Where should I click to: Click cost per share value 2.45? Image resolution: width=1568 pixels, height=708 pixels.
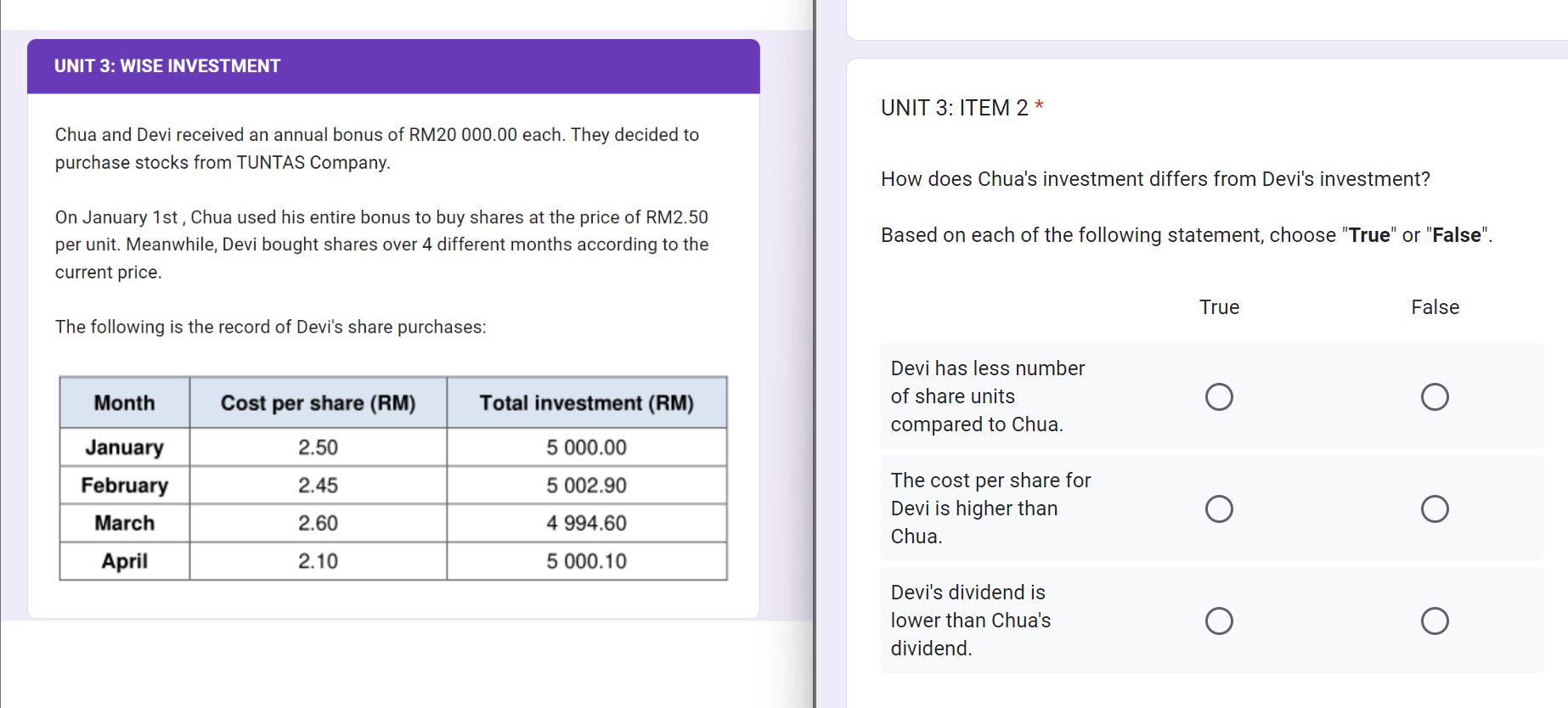pos(318,486)
